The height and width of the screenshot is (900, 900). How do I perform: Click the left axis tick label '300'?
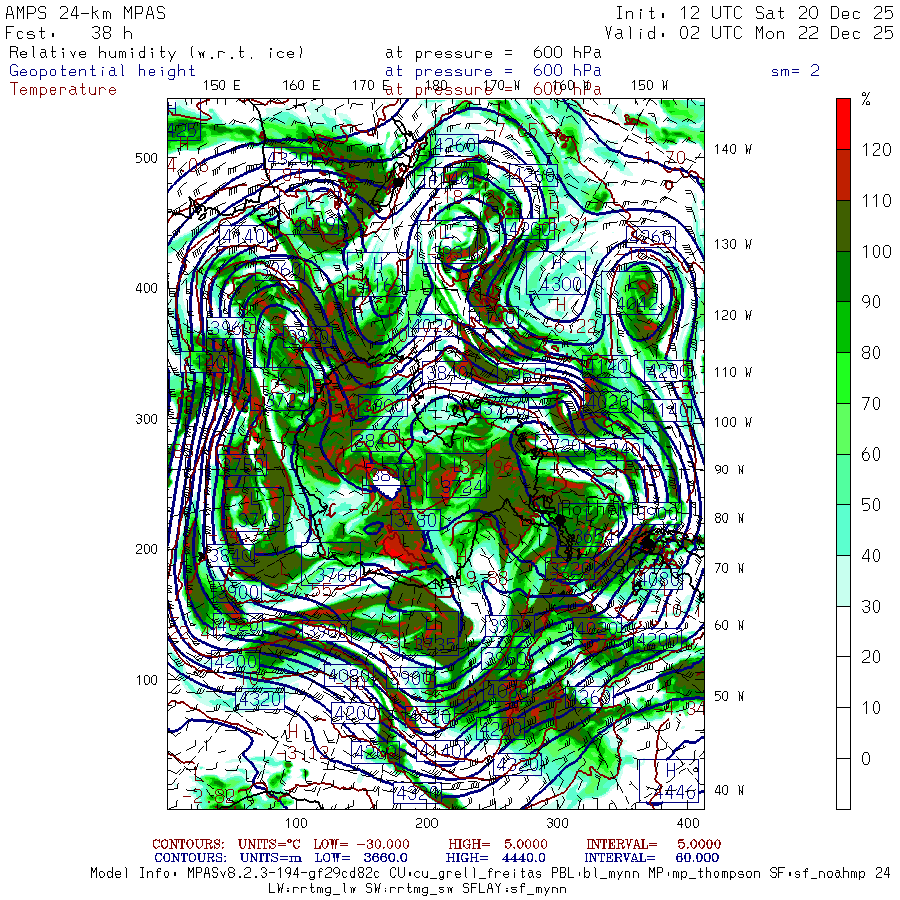point(146,419)
